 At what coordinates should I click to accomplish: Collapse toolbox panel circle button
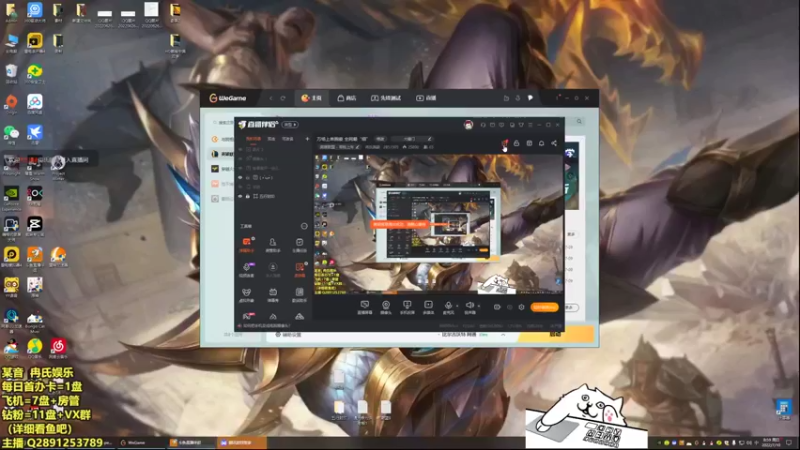(x=304, y=226)
